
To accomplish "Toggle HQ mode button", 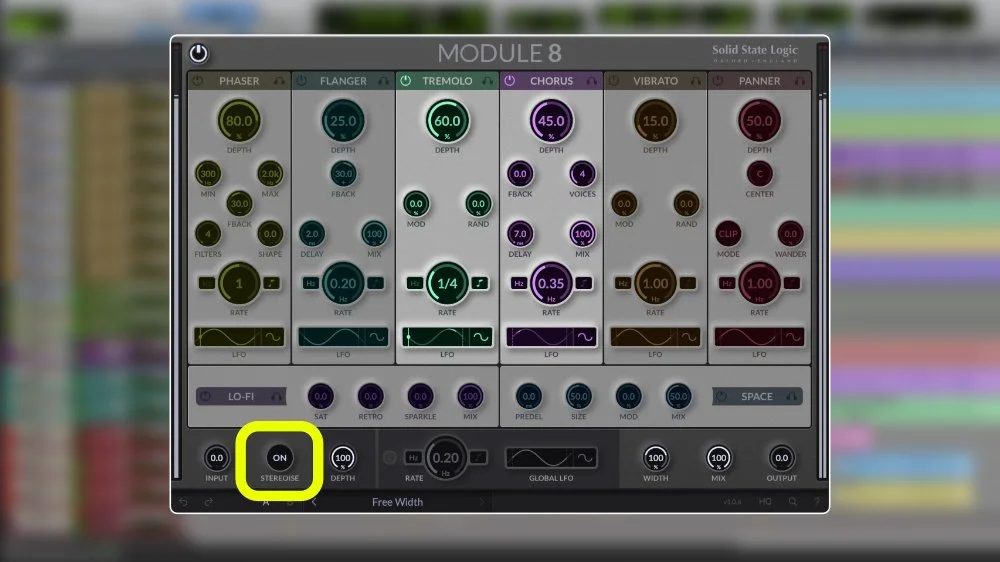I will (765, 502).
